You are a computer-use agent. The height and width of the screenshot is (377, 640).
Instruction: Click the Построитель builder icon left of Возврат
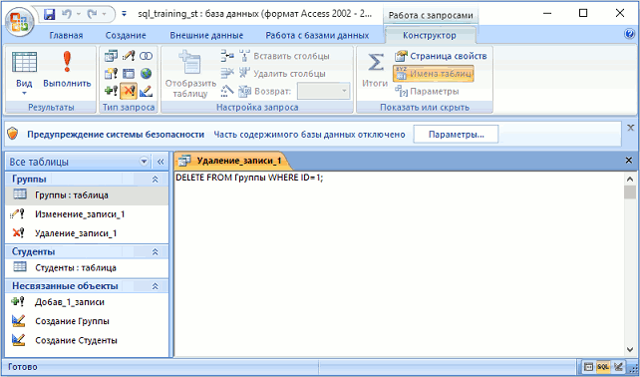[227, 91]
